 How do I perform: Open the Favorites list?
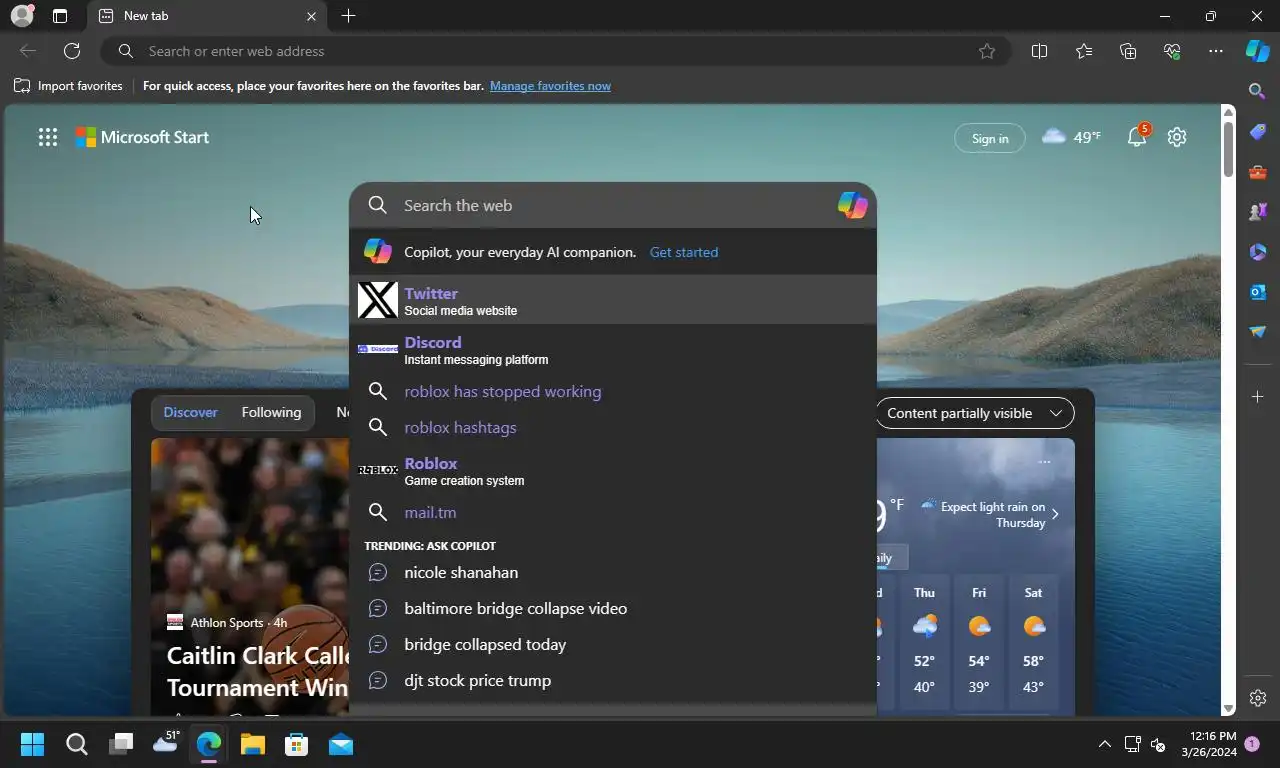click(1084, 51)
